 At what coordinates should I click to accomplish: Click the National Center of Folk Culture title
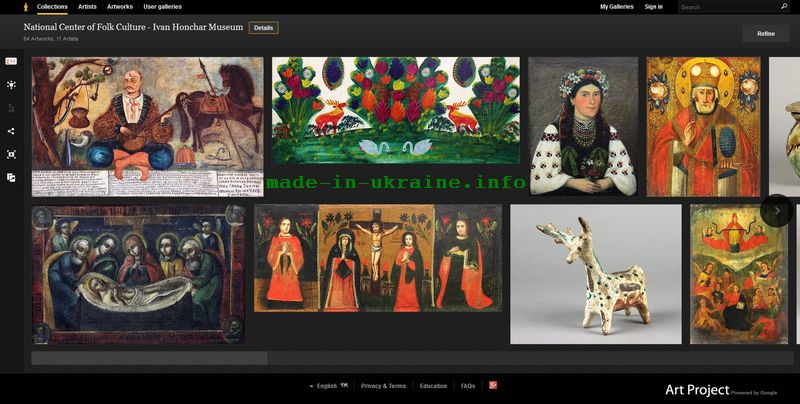tap(133, 28)
